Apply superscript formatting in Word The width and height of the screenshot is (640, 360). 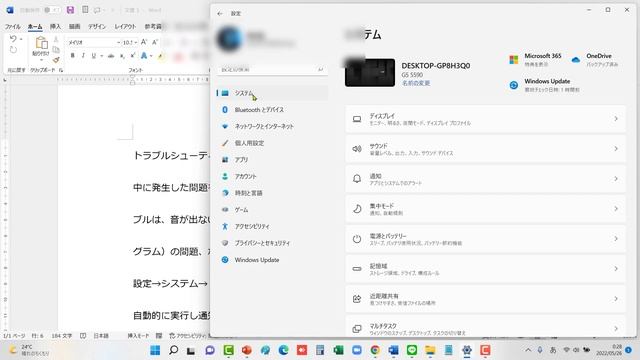(133, 56)
